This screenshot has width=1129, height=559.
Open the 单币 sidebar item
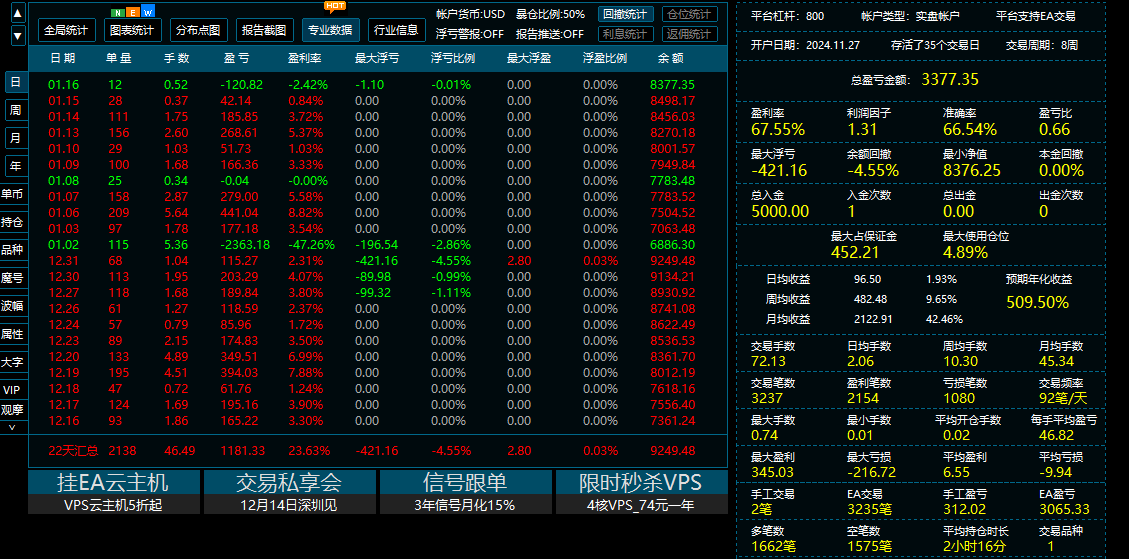[12, 194]
